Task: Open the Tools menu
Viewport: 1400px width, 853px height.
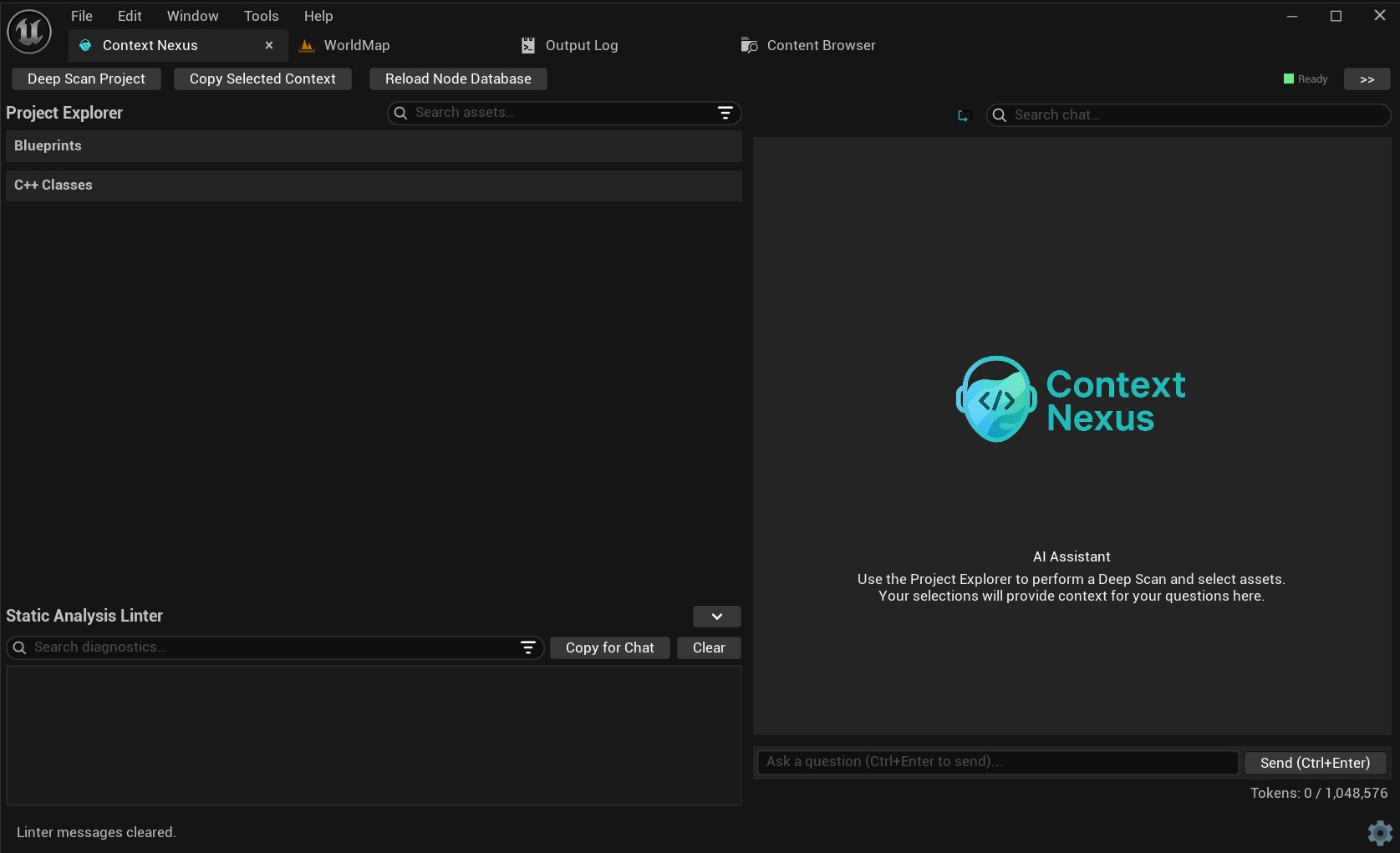Action: point(261,16)
